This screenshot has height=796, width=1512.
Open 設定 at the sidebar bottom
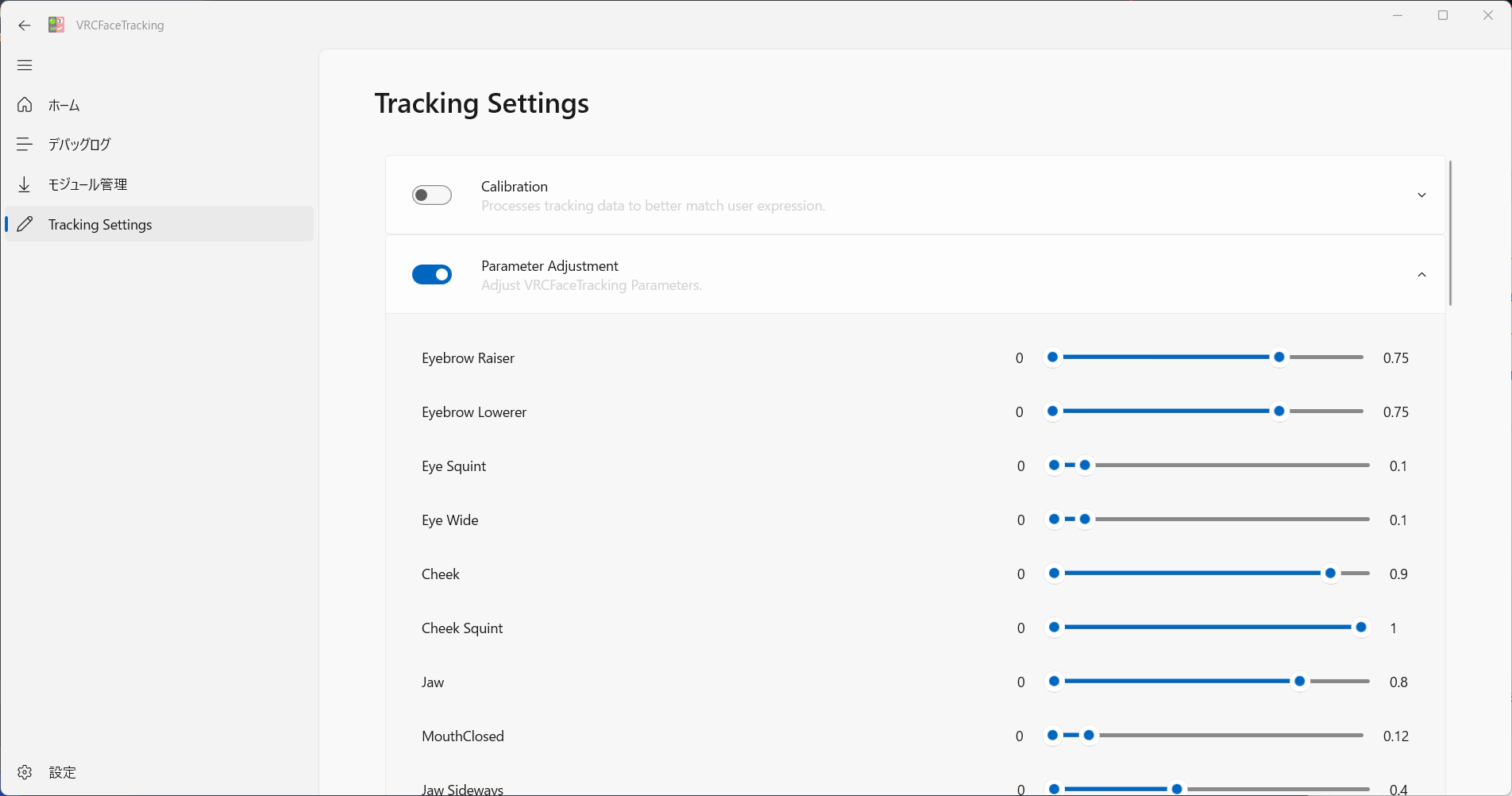tap(63, 772)
